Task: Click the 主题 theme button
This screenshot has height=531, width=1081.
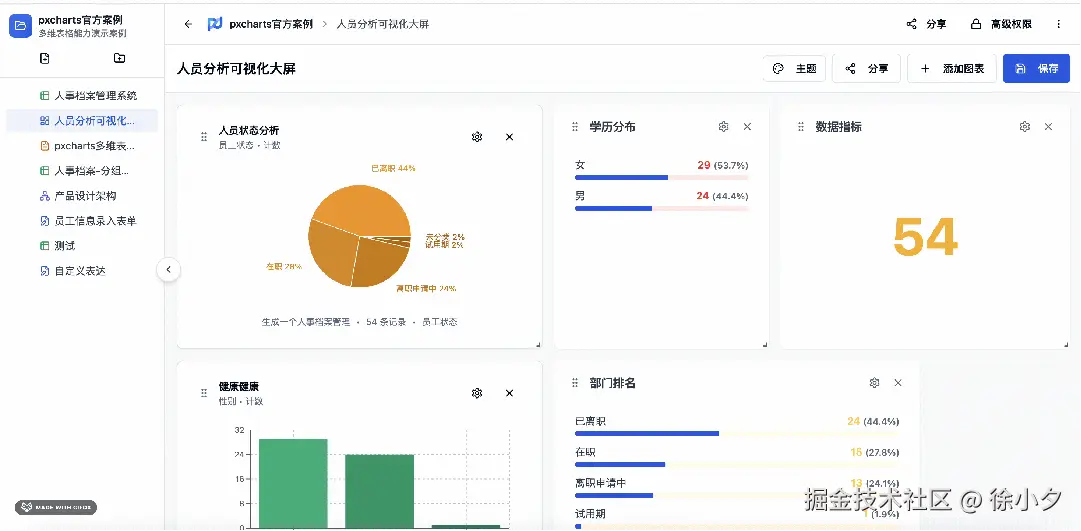Action: [794, 69]
